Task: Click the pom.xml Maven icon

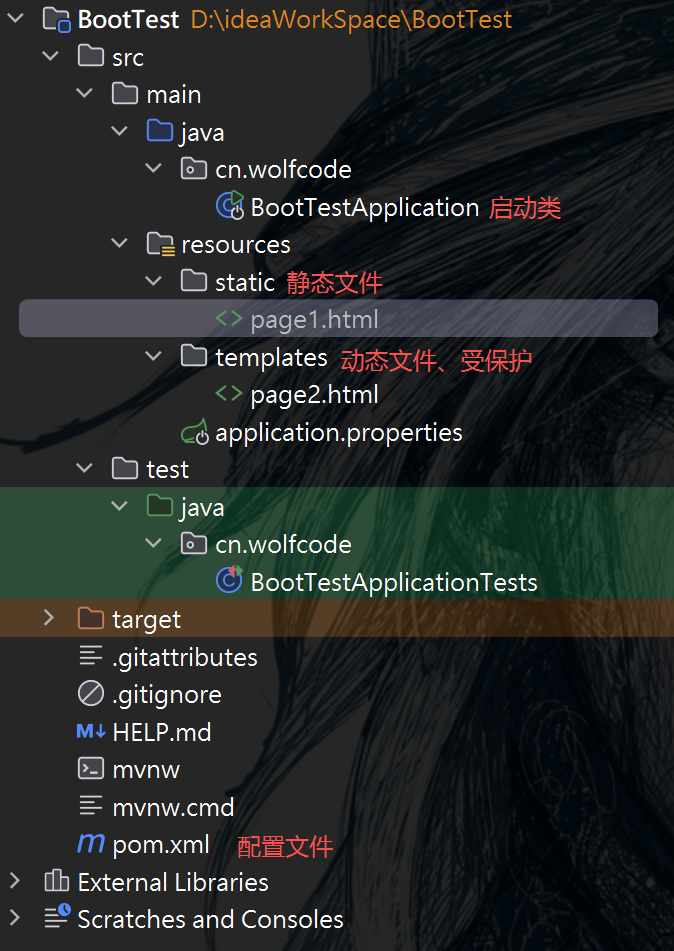Action: (x=89, y=843)
